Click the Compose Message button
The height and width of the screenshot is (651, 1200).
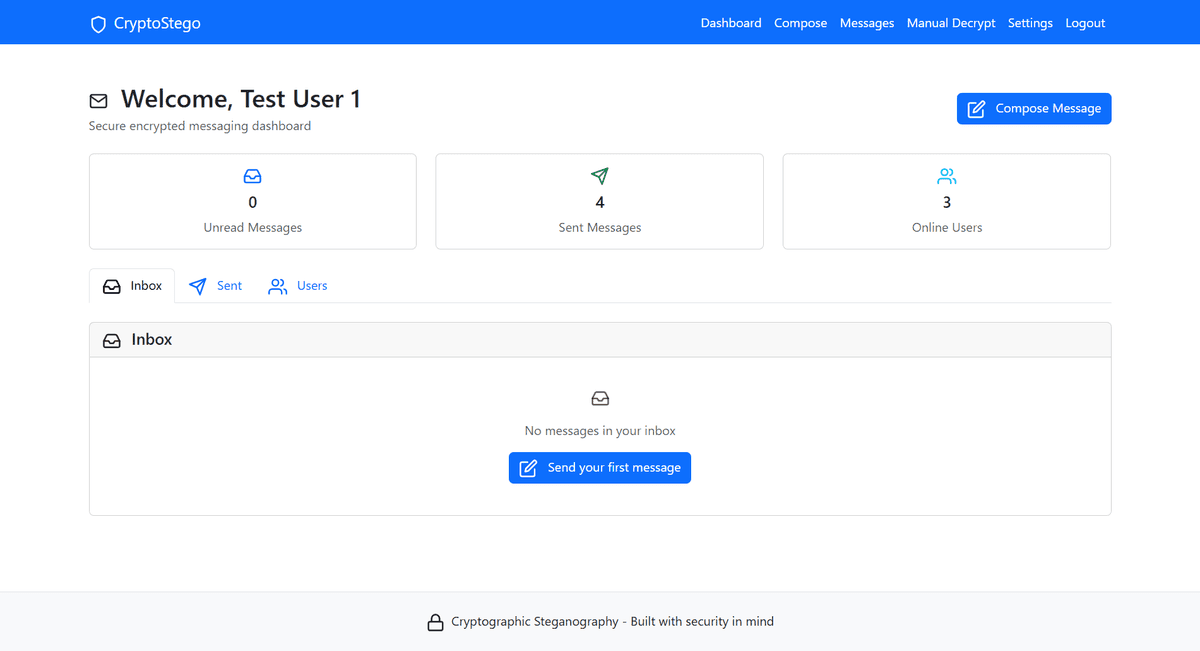(x=1033, y=108)
